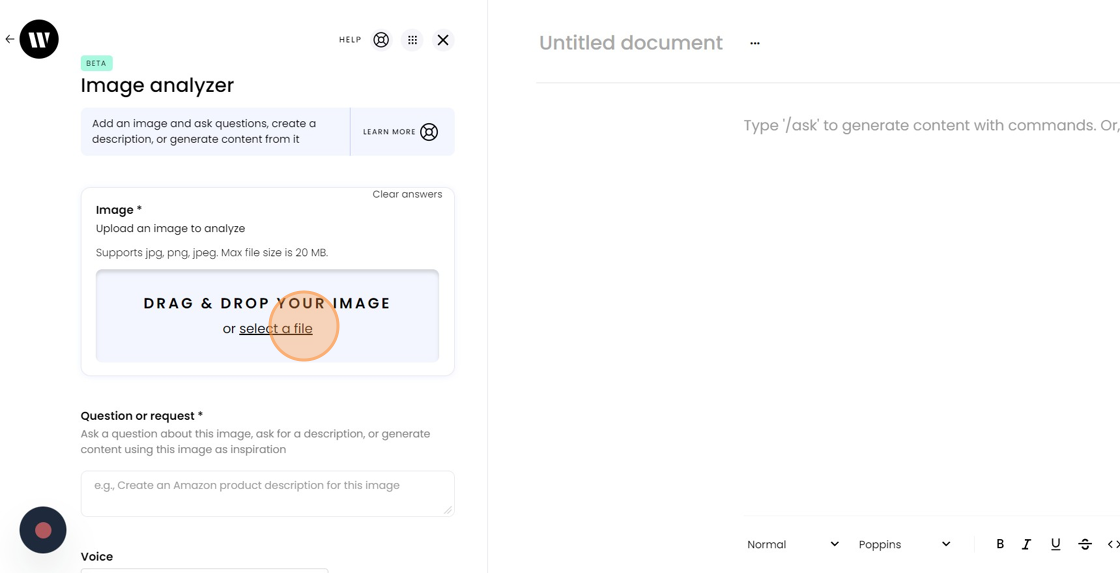
Task: Toggle underline formatting
Action: 1056,544
